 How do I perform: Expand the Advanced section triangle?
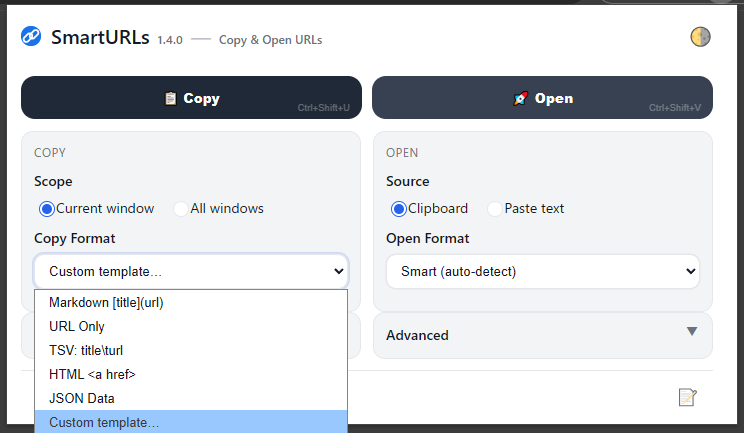pos(692,331)
